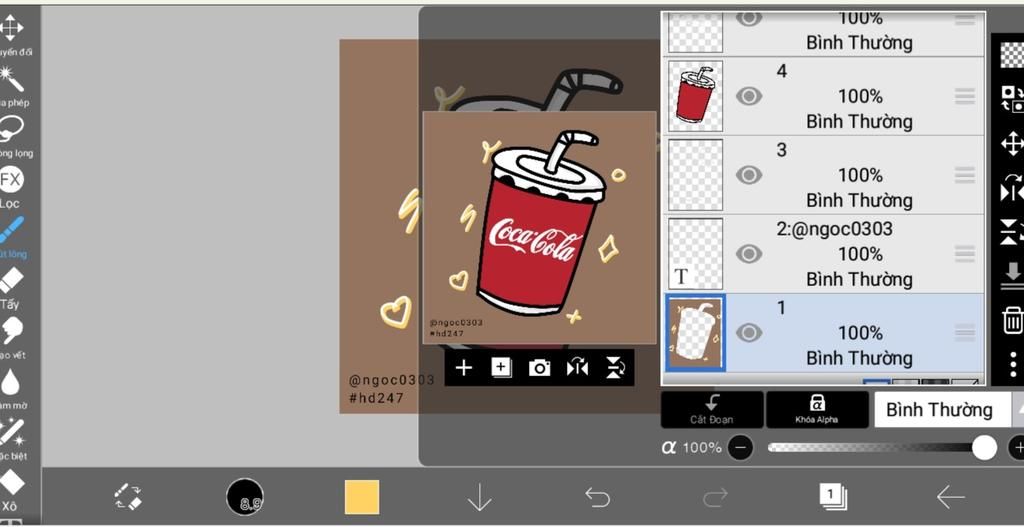Select the Lasso tool
This screenshot has height=527, width=1024.
click(12, 129)
